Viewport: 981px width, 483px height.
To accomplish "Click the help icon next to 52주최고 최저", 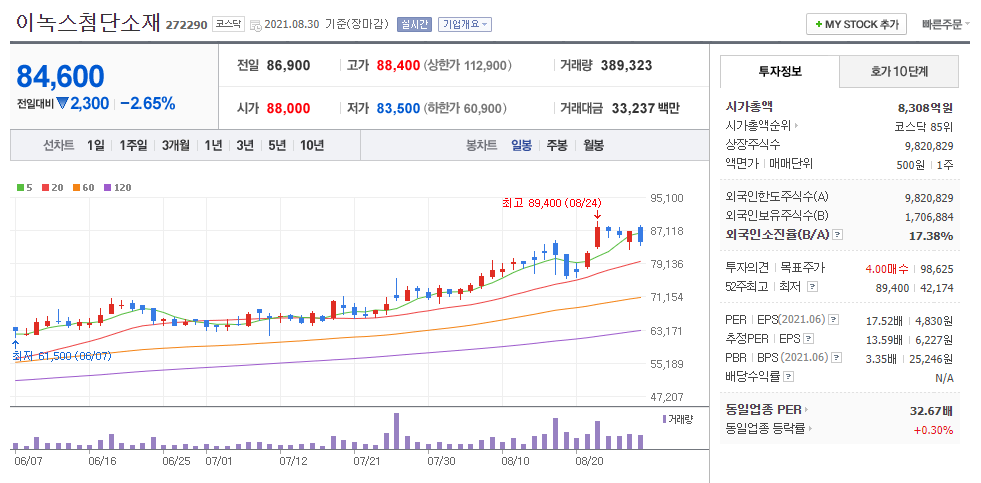I will (813, 287).
